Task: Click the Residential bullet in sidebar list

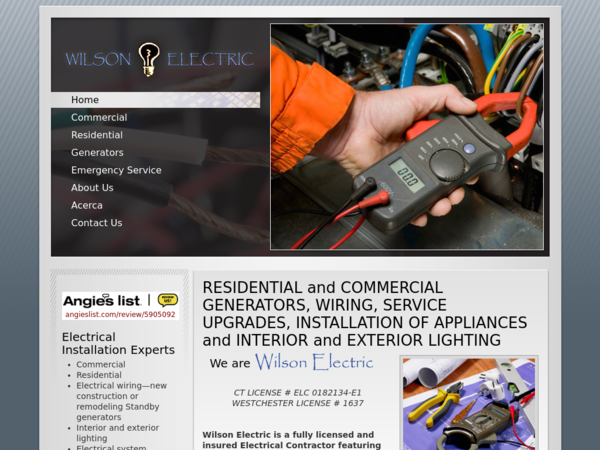Action: pos(99,375)
